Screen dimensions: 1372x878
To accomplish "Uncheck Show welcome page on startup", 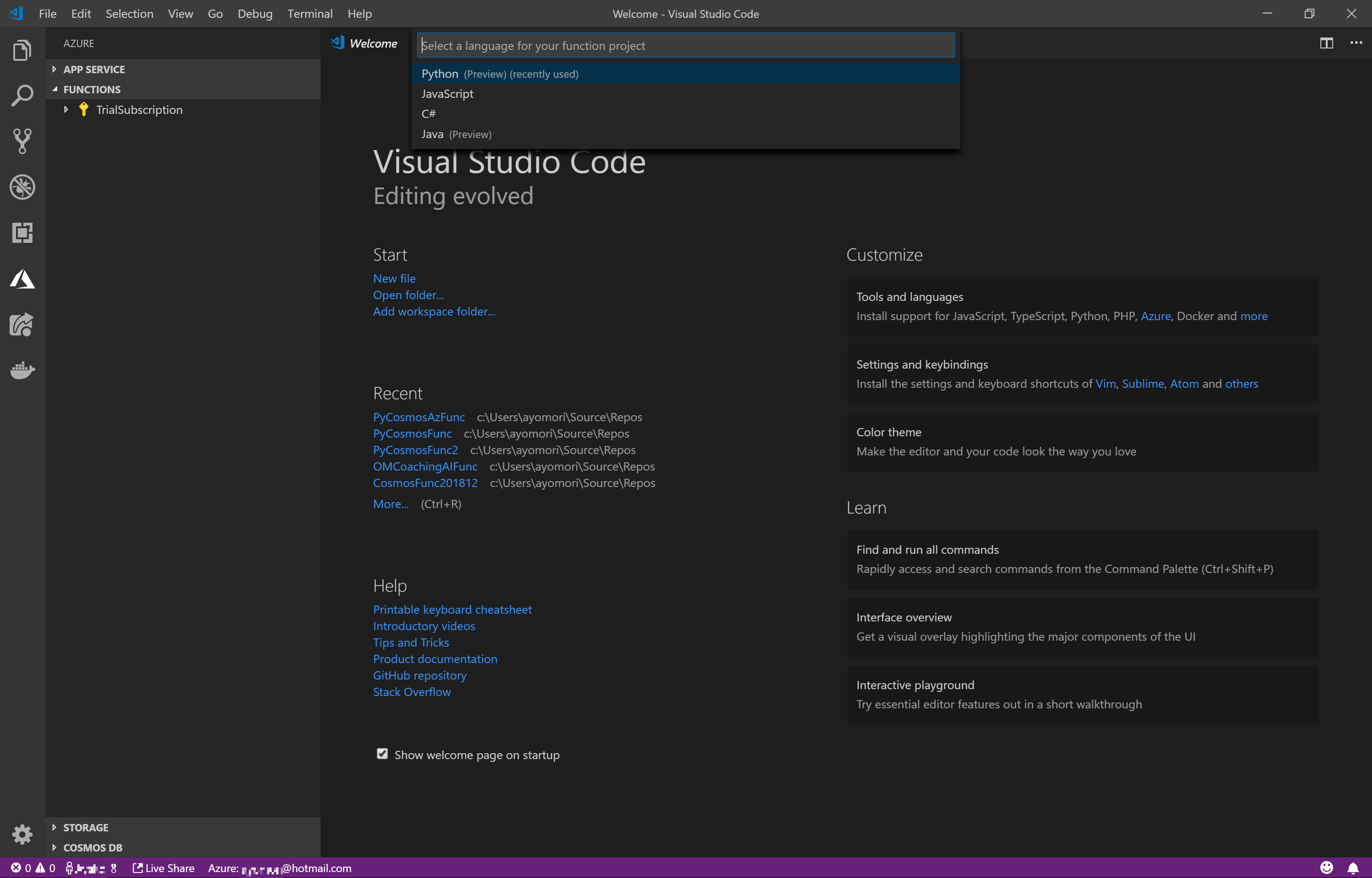I will (382, 754).
